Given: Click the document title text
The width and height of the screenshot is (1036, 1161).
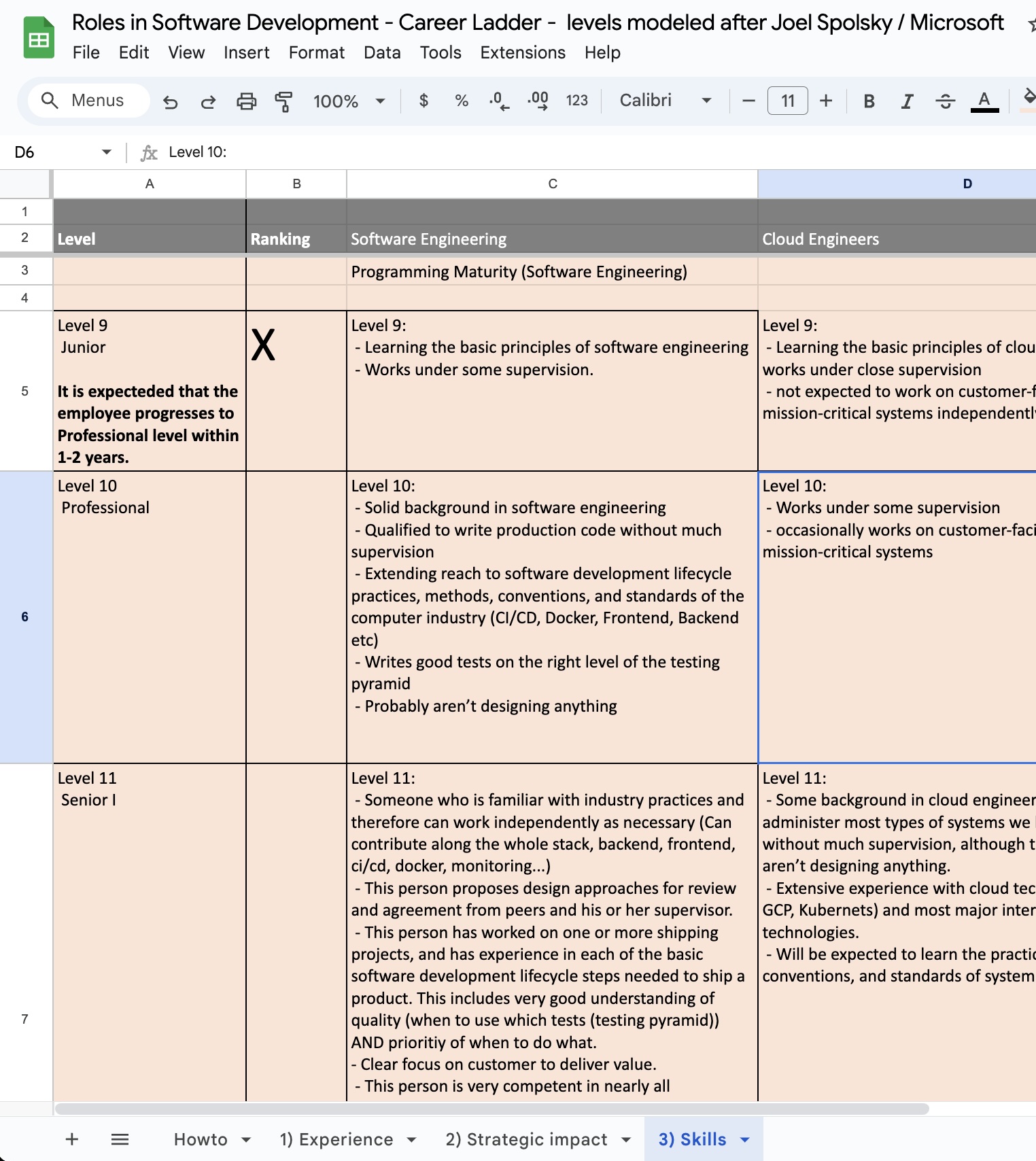Looking at the screenshot, I should [538, 22].
